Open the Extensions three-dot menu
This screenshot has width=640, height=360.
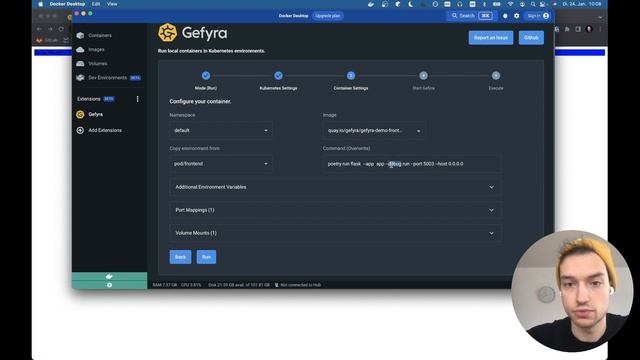pyautogui.click(x=138, y=99)
